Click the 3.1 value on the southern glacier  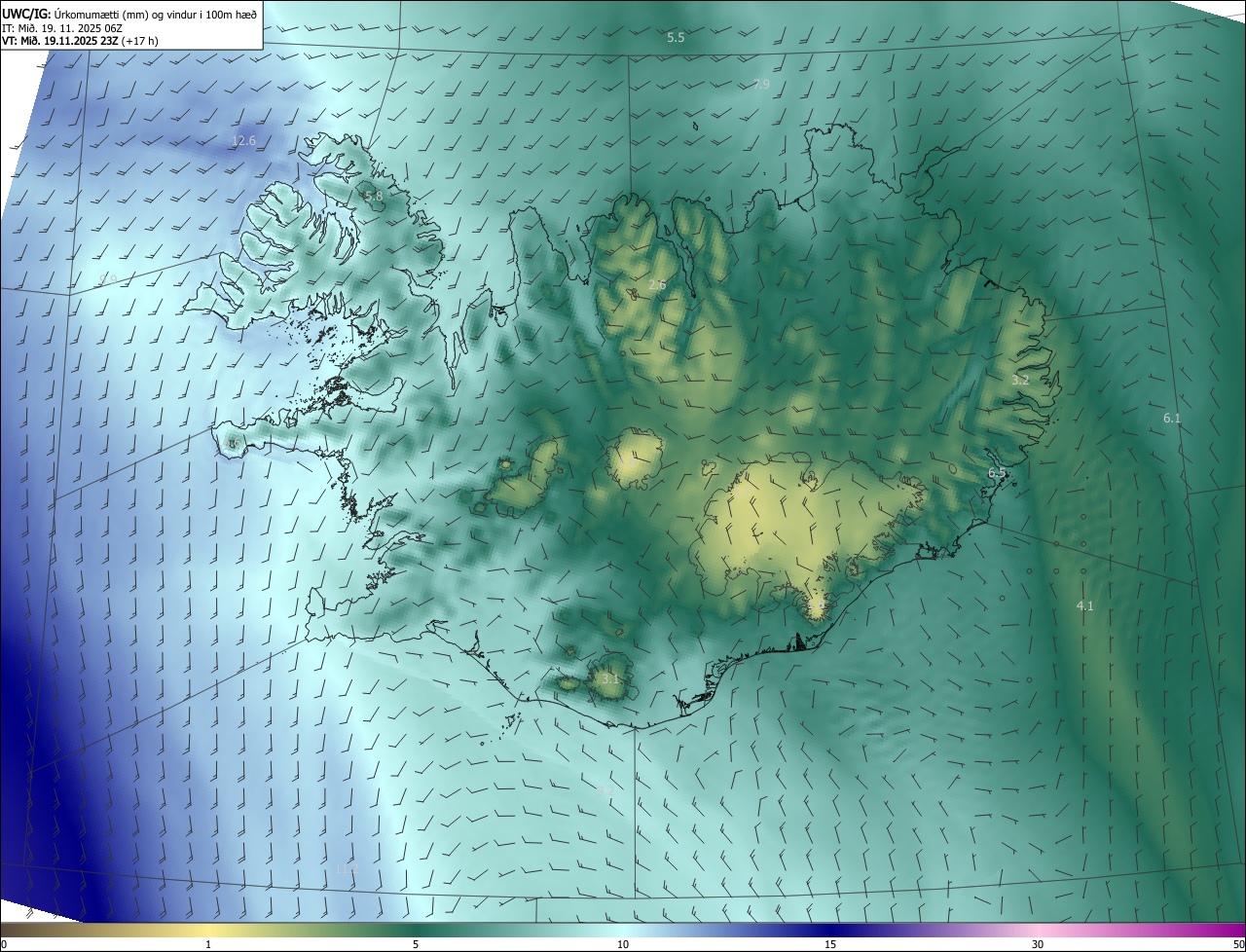click(x=610, y=678)
